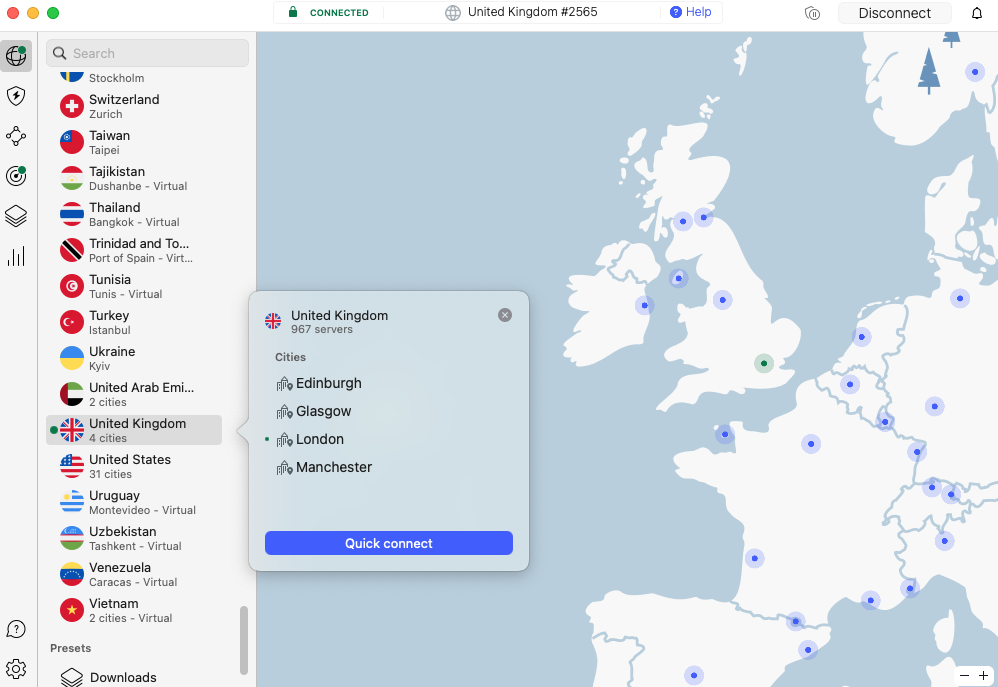Open statistics bar chart icon in sidebar
Screen dimensions: 998x687
tap(16, 256)
